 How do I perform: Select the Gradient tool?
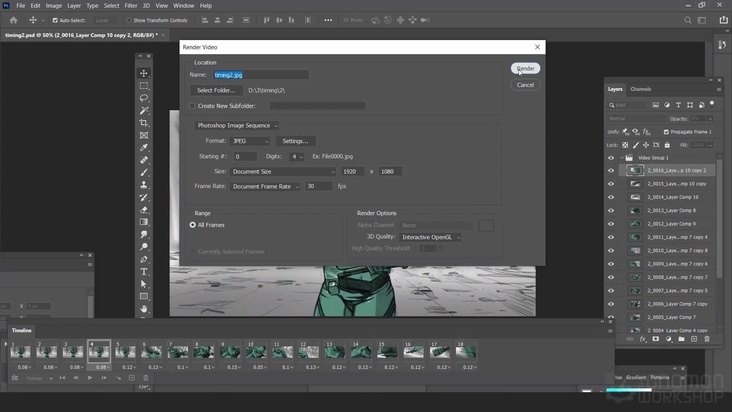click(144, 222)
